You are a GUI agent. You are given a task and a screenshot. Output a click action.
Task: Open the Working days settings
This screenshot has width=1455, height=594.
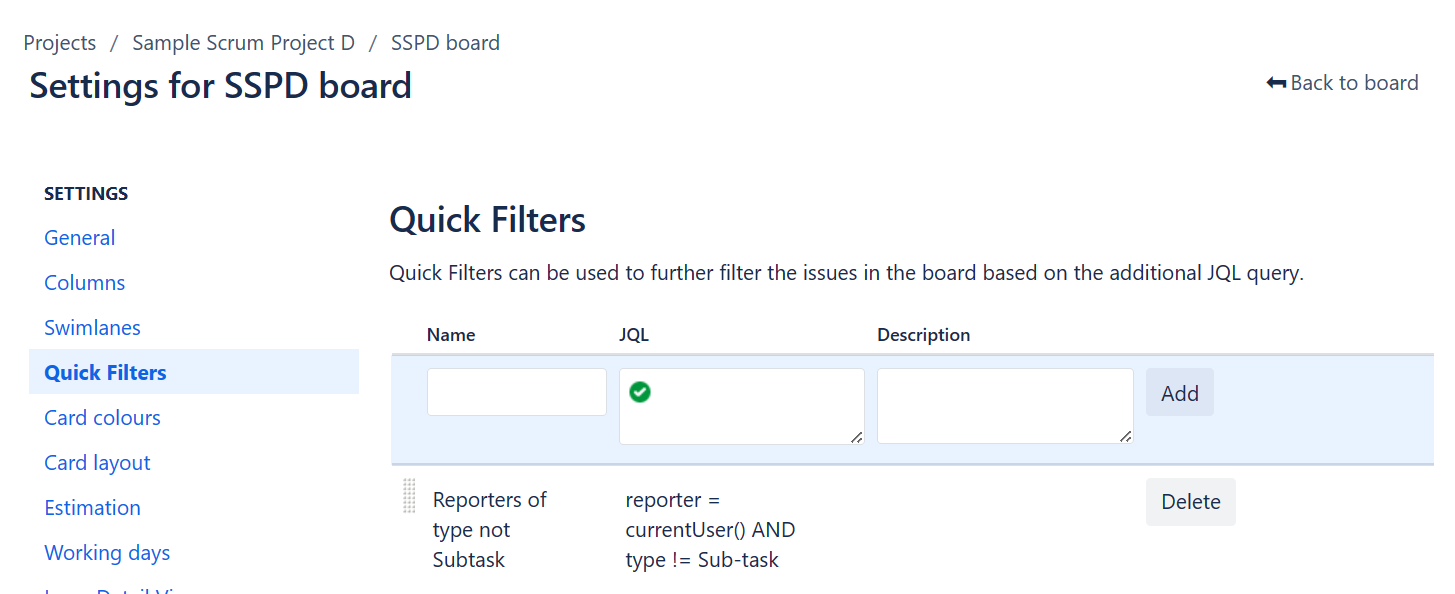point(107,552)
